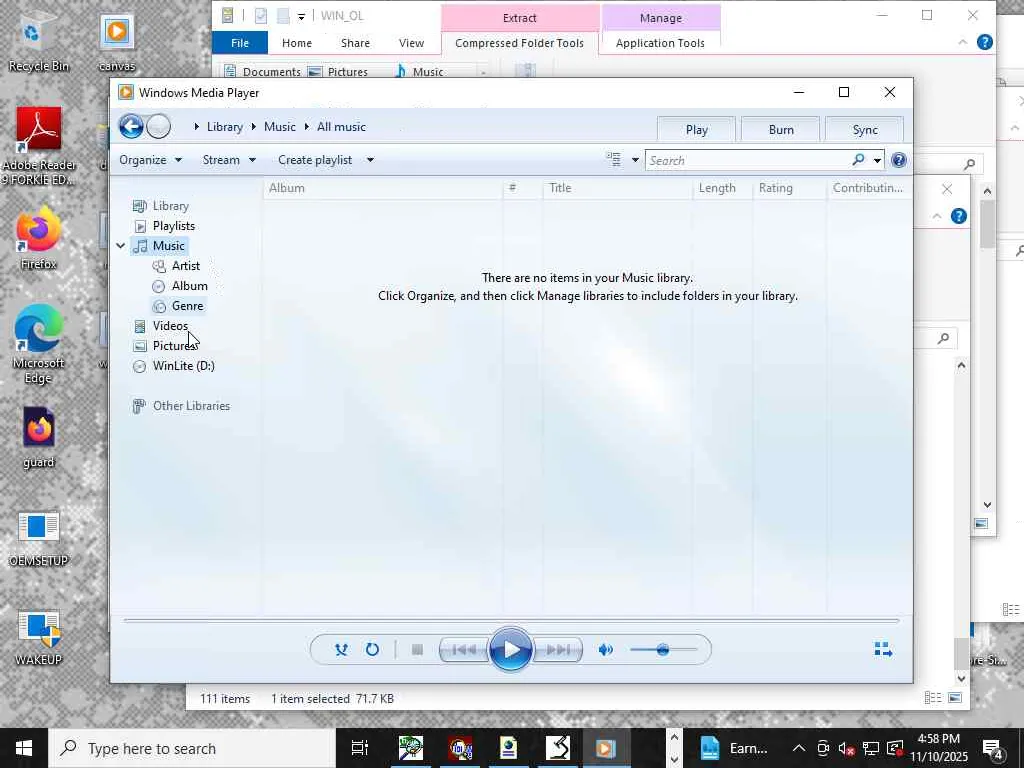Click the Stop playback button

pos(417,650)
